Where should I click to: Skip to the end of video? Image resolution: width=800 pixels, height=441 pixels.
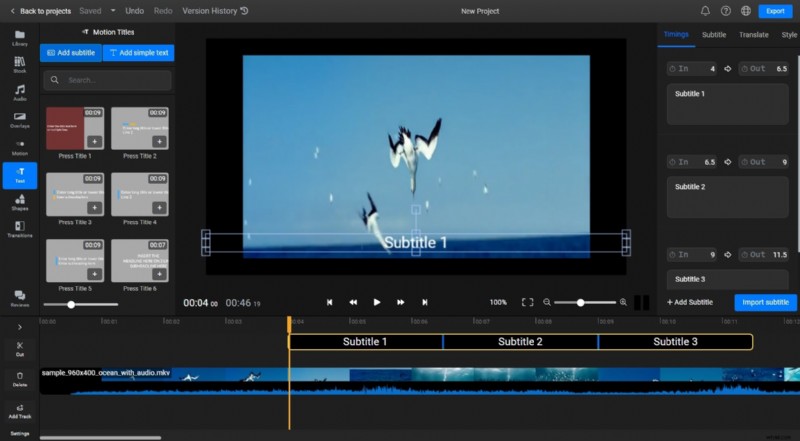(x=425, y=302)
